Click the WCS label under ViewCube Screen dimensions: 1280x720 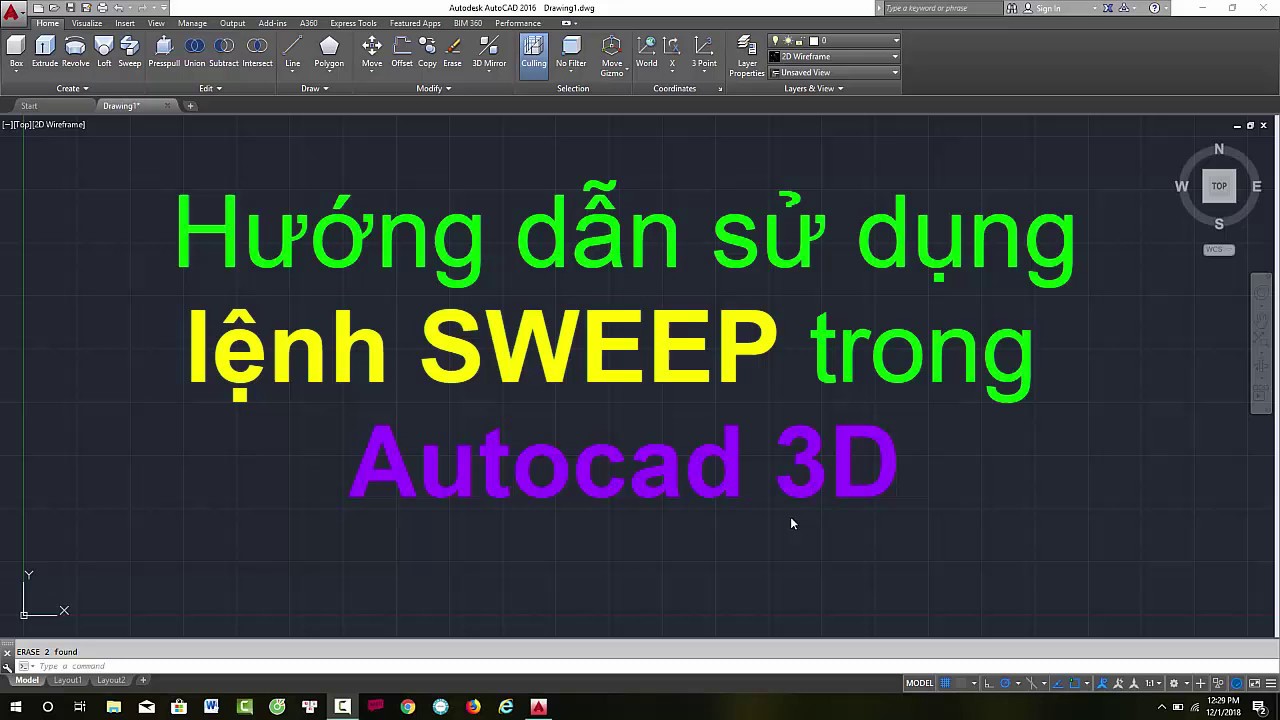[1218, 250]
